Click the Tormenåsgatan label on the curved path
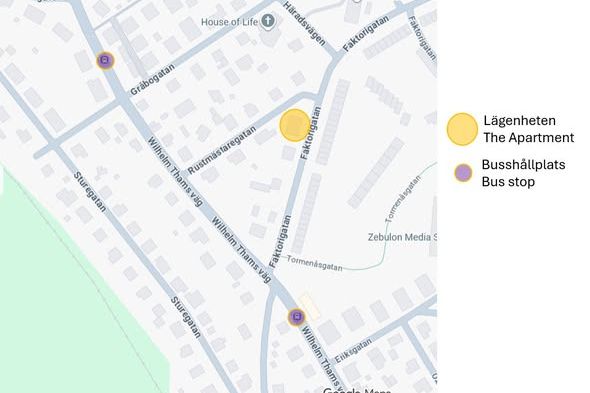 pos(403,199)
